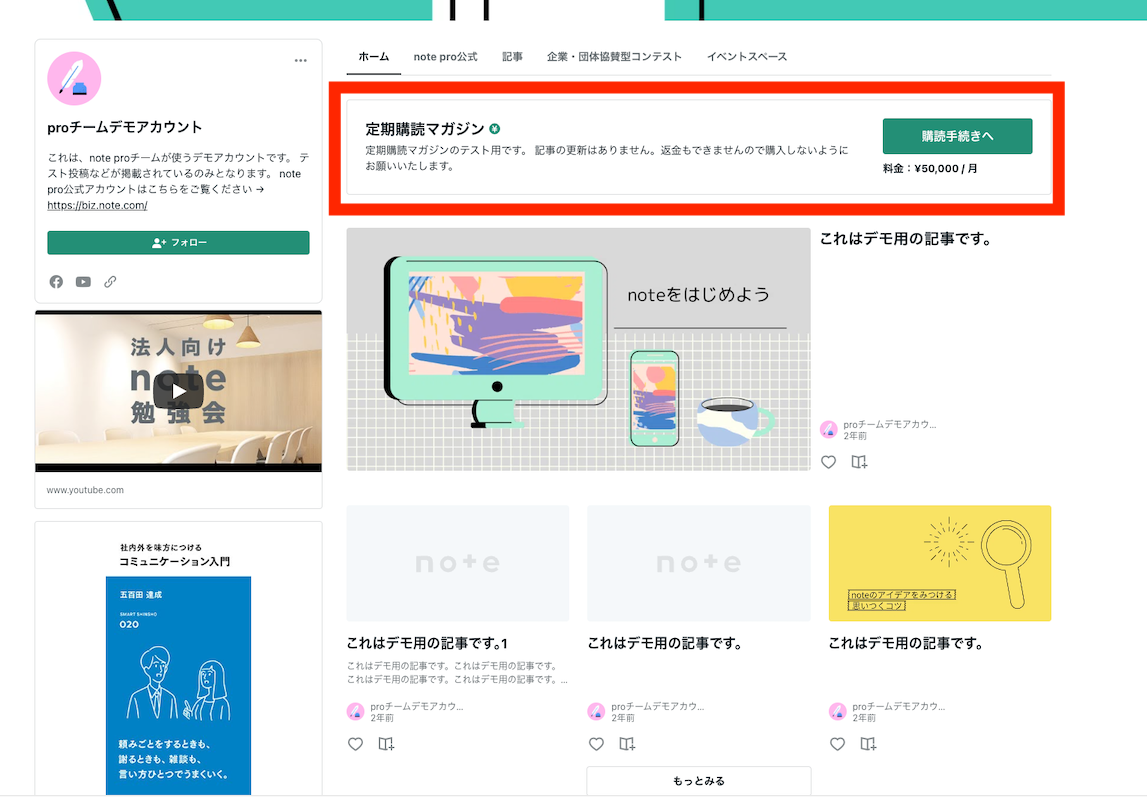Image resolution: width=1147 pixels, height=797 pixels.
Task: Open the イベントスペース tab
Action: [x=747, y=56]
